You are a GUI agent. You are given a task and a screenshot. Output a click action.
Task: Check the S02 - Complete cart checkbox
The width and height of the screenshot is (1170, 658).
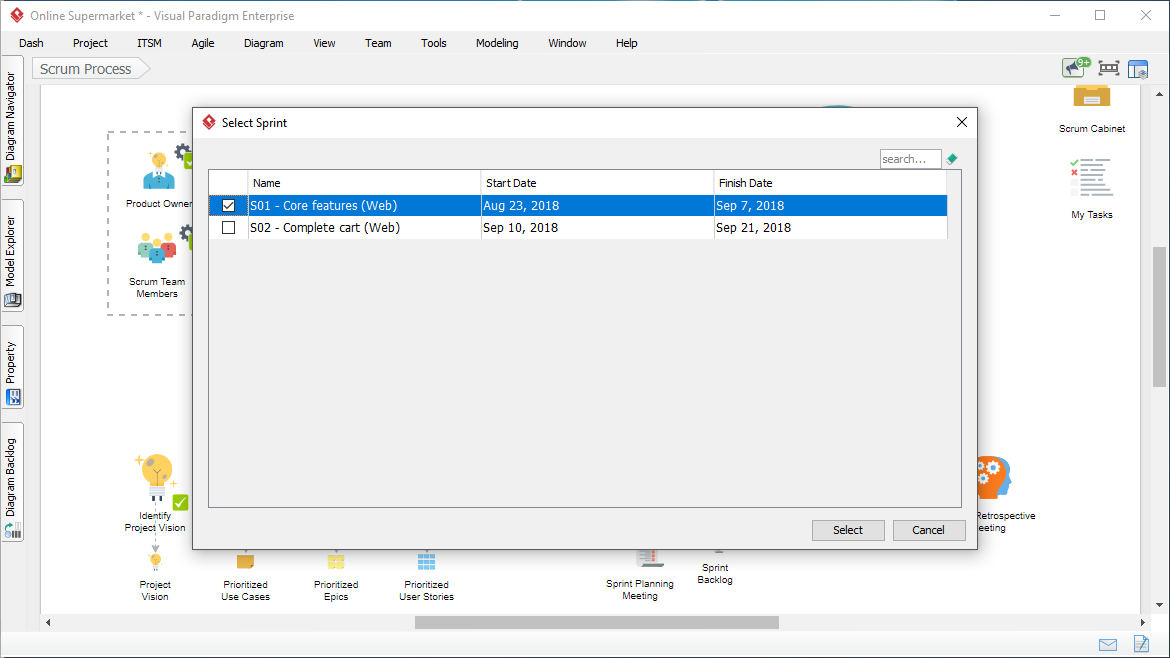pyautogui.click(x=228, y=228)
